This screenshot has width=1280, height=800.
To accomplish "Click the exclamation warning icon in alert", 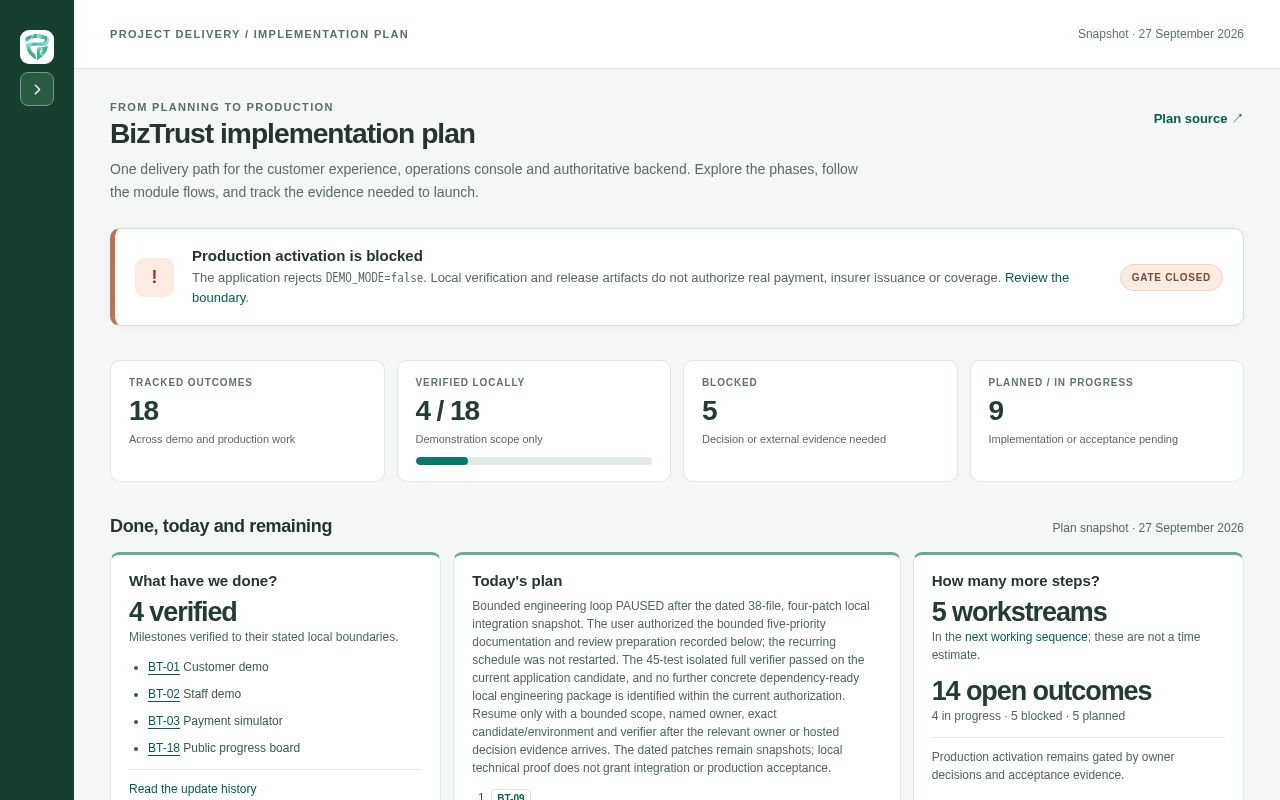I will (x=154, y=278).
